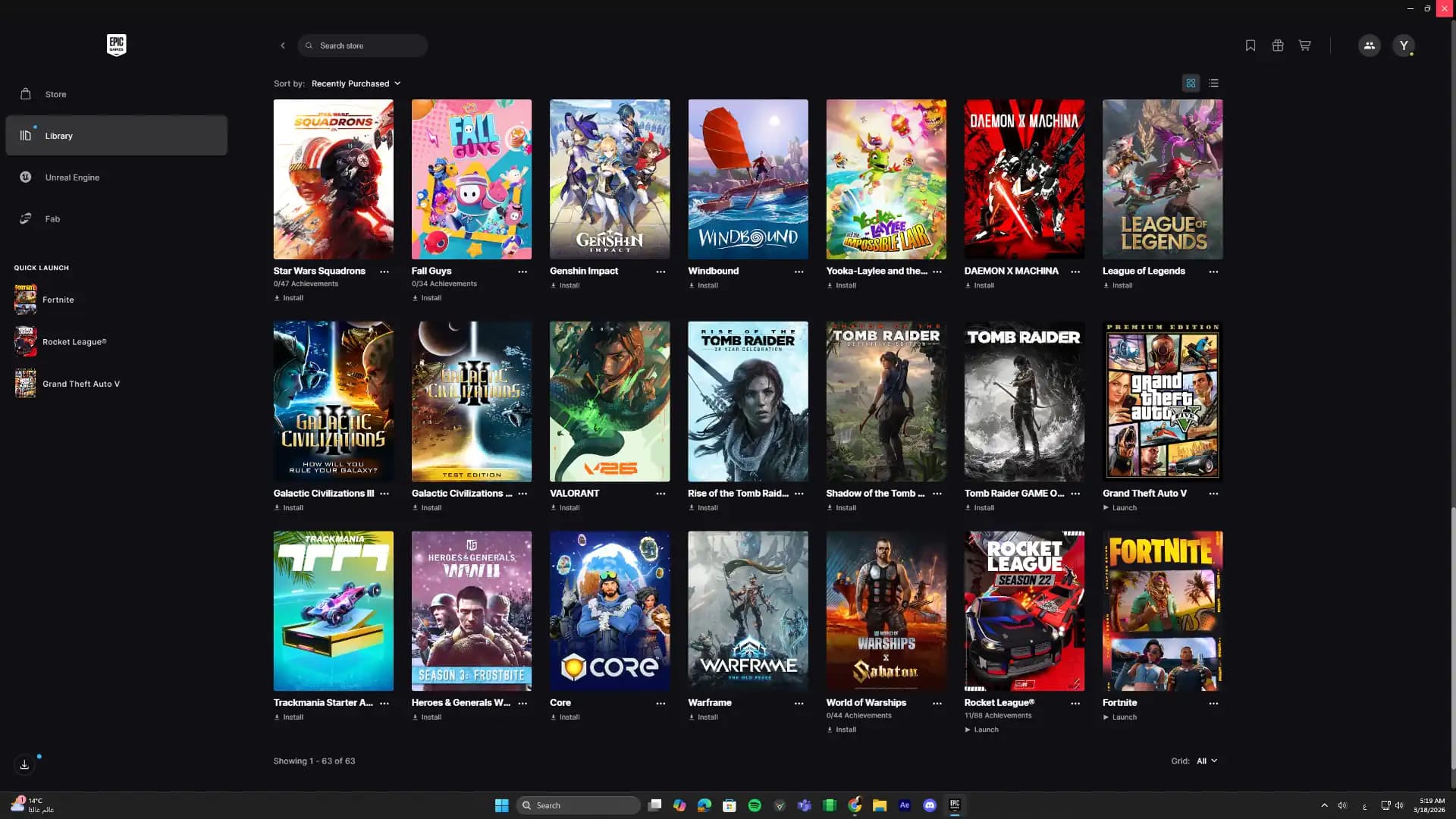Screen dimensions: 1456x819
Task: Open Fall Guys options menu
Action: [x=522, y=271]
